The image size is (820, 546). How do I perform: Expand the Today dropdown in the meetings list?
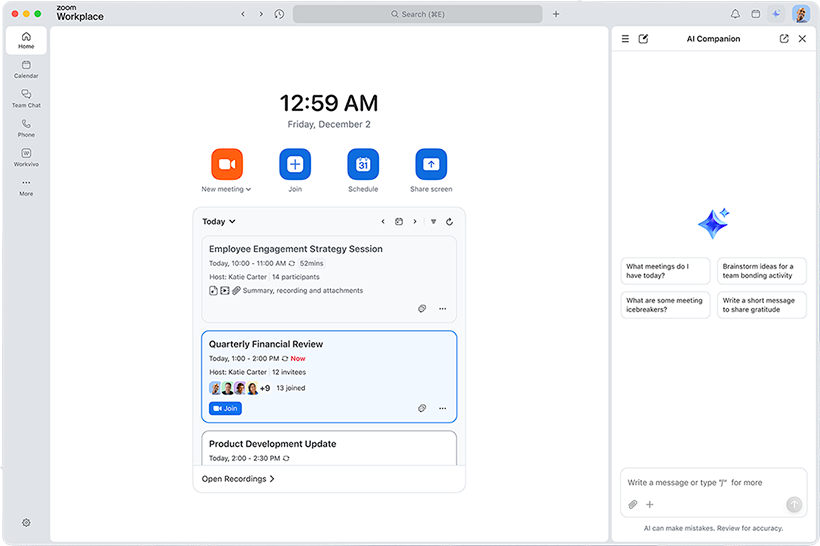(x=219, y=222)
